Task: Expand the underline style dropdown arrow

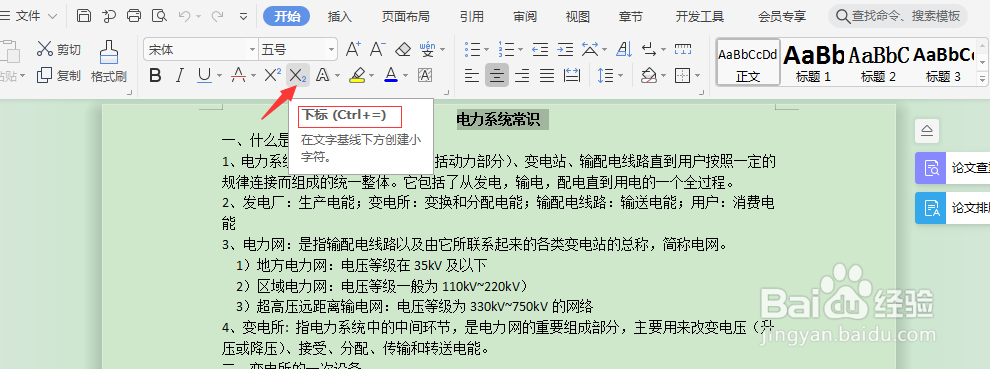Action: point(219,76)
